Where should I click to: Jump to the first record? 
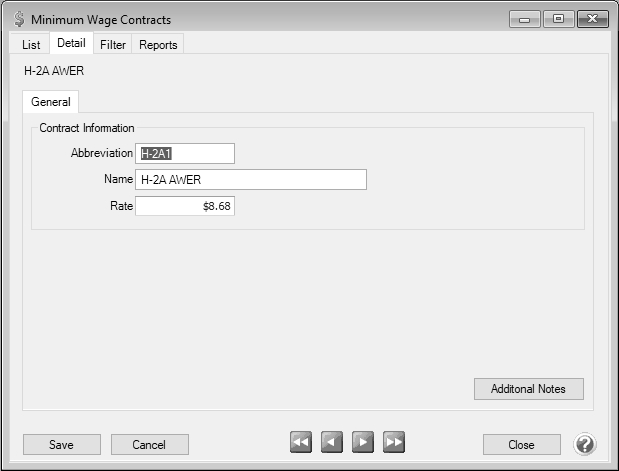(301, 443)
